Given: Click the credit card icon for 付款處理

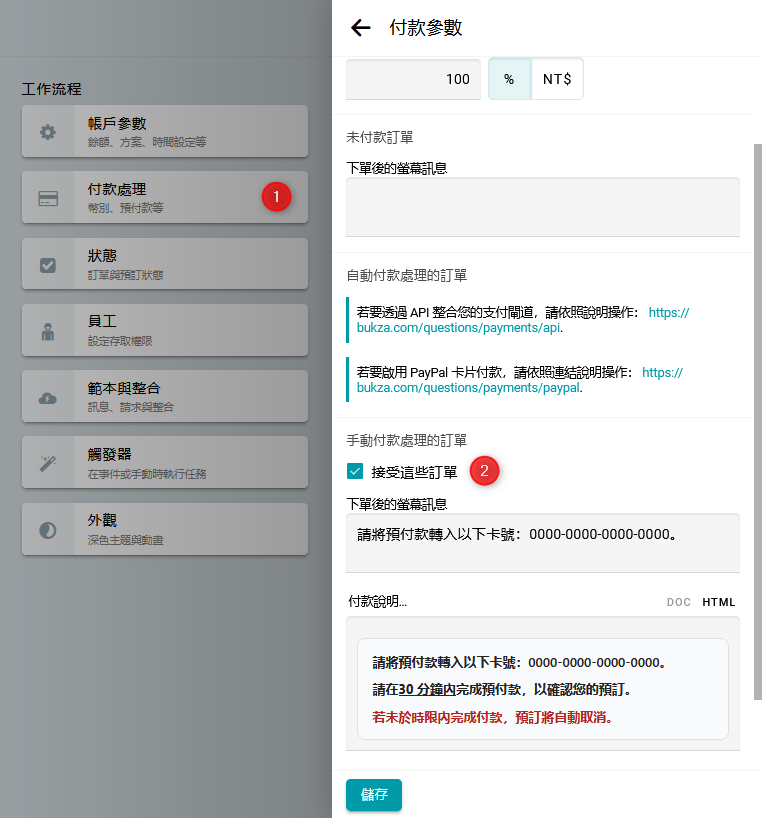Looking at the screenshot, I should coord(48,198).
